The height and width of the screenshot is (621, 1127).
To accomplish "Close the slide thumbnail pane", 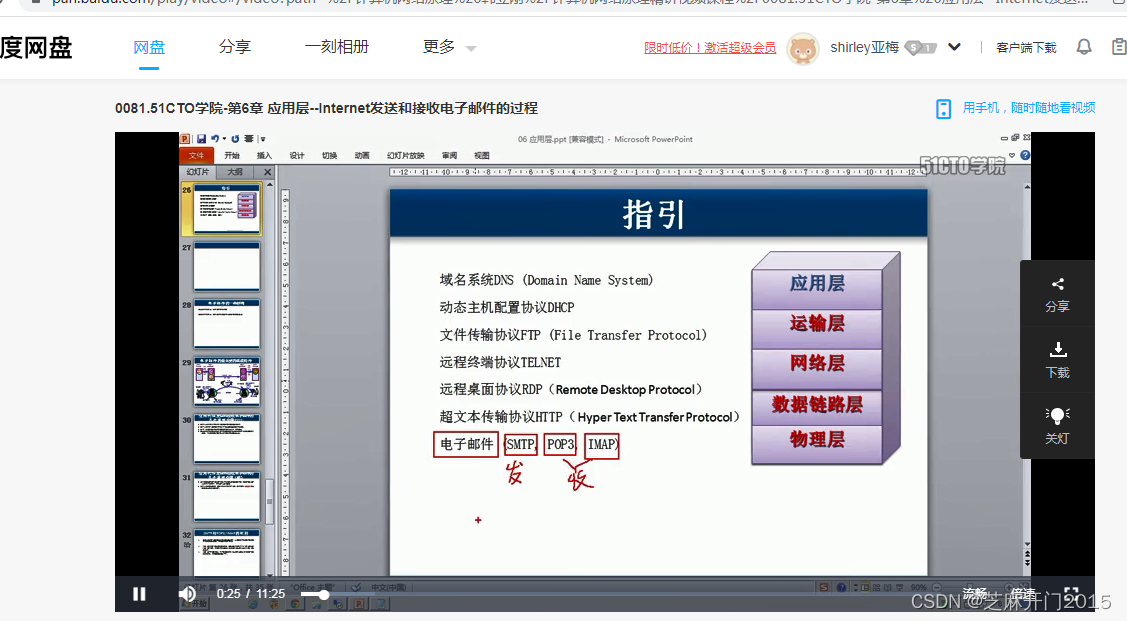I will click(x=267, y=172).
